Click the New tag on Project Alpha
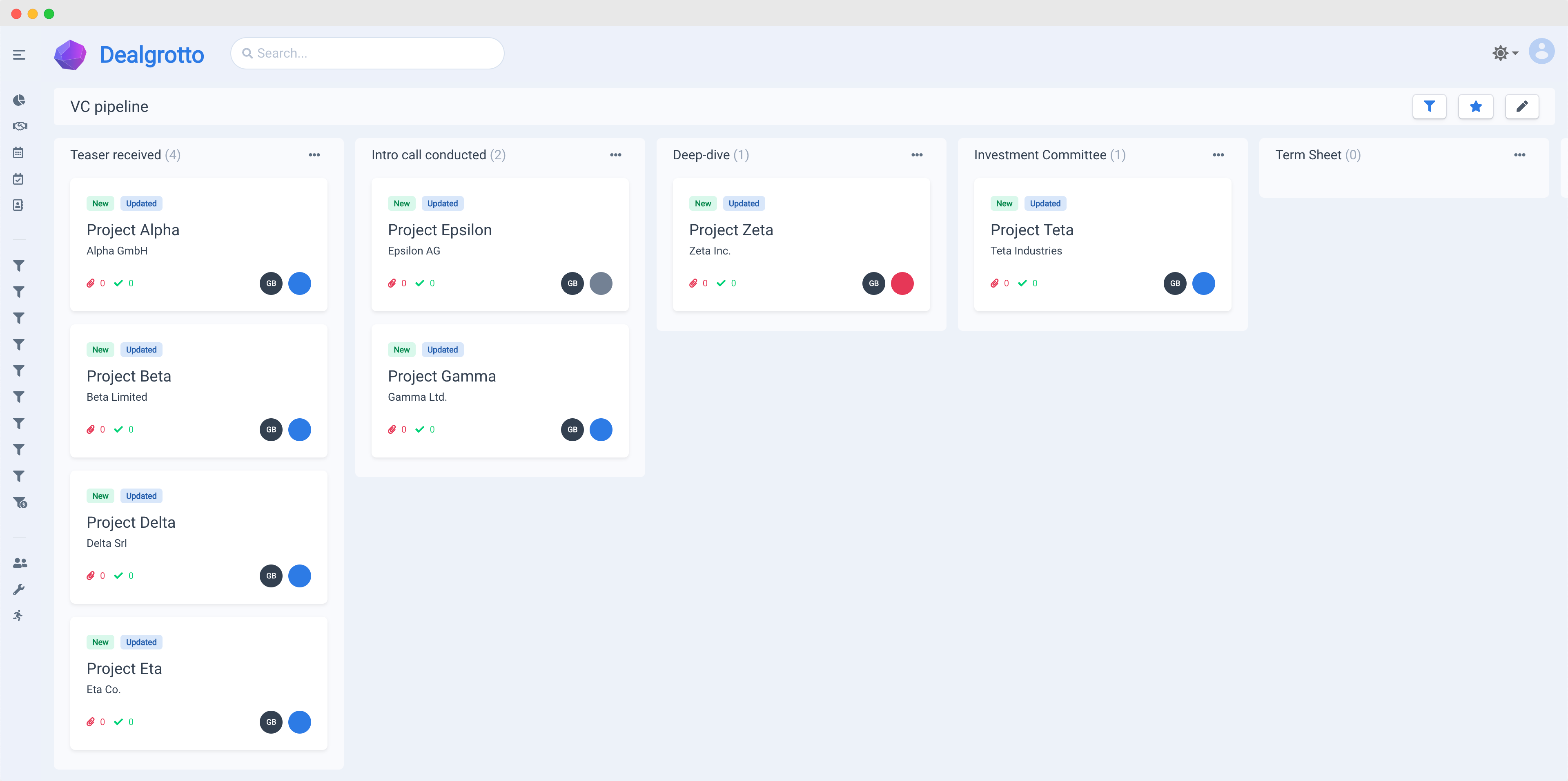 coord(100,203)
